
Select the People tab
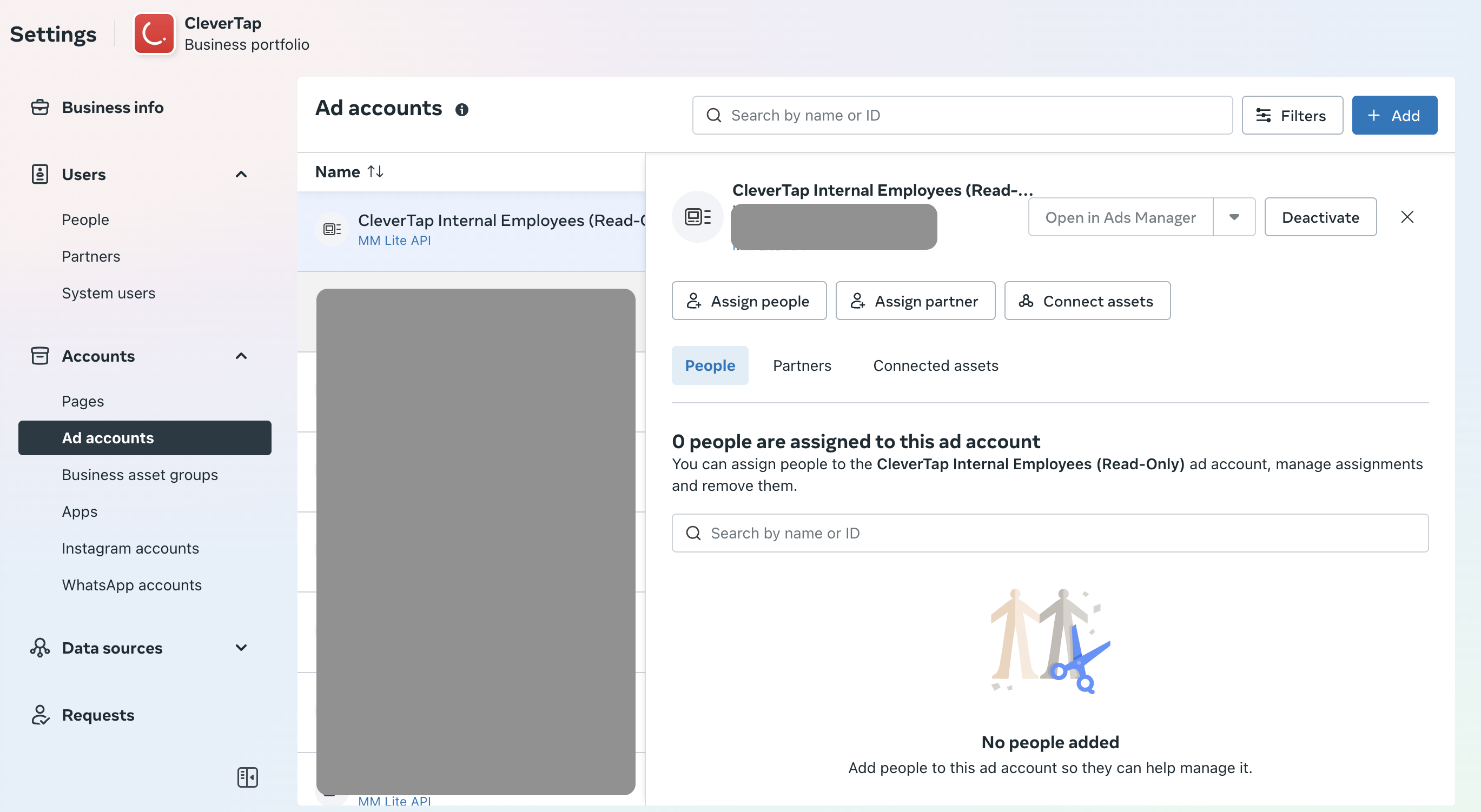(x=710, y=365)
